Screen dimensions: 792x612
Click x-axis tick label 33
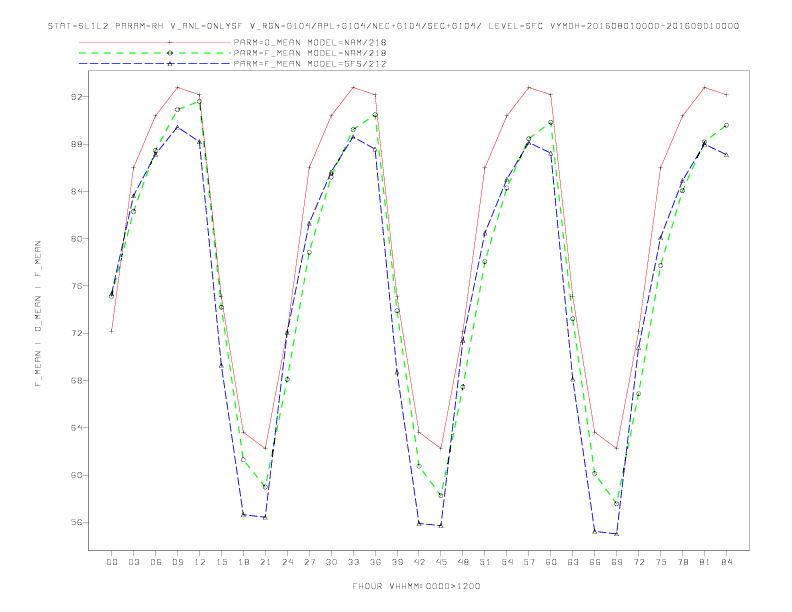click(353, 562)
